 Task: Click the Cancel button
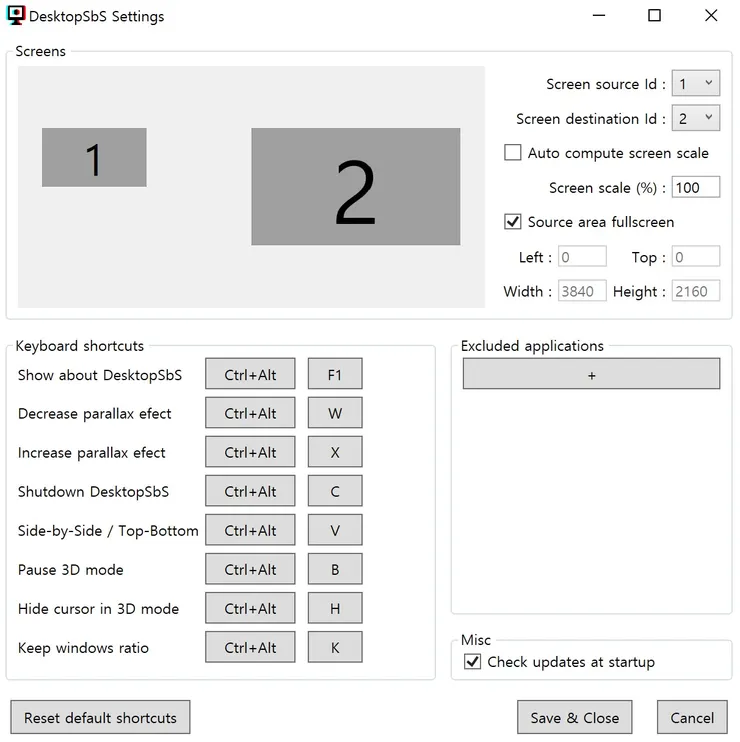coord(692,717)
